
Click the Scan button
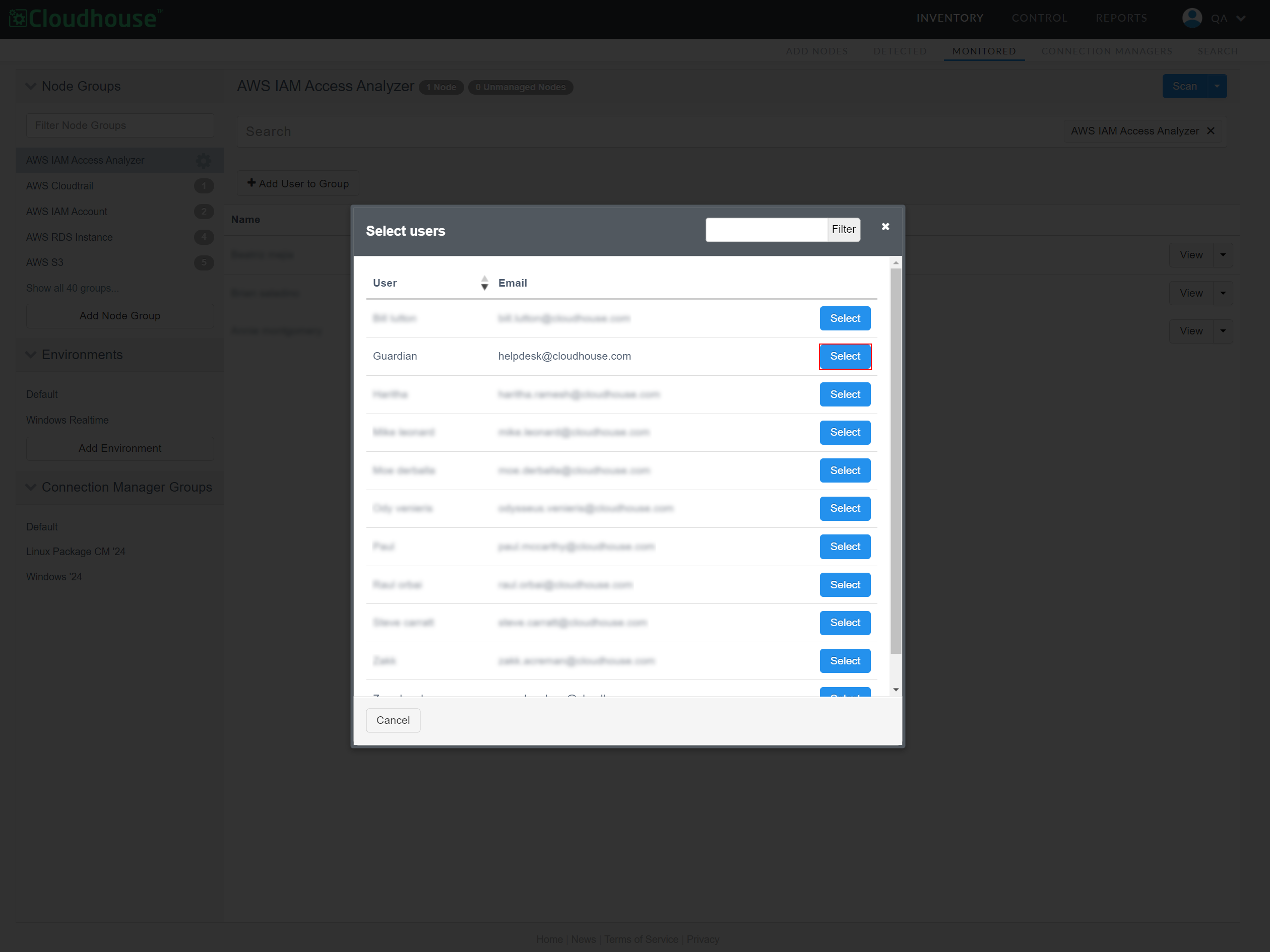[1185, 86]
